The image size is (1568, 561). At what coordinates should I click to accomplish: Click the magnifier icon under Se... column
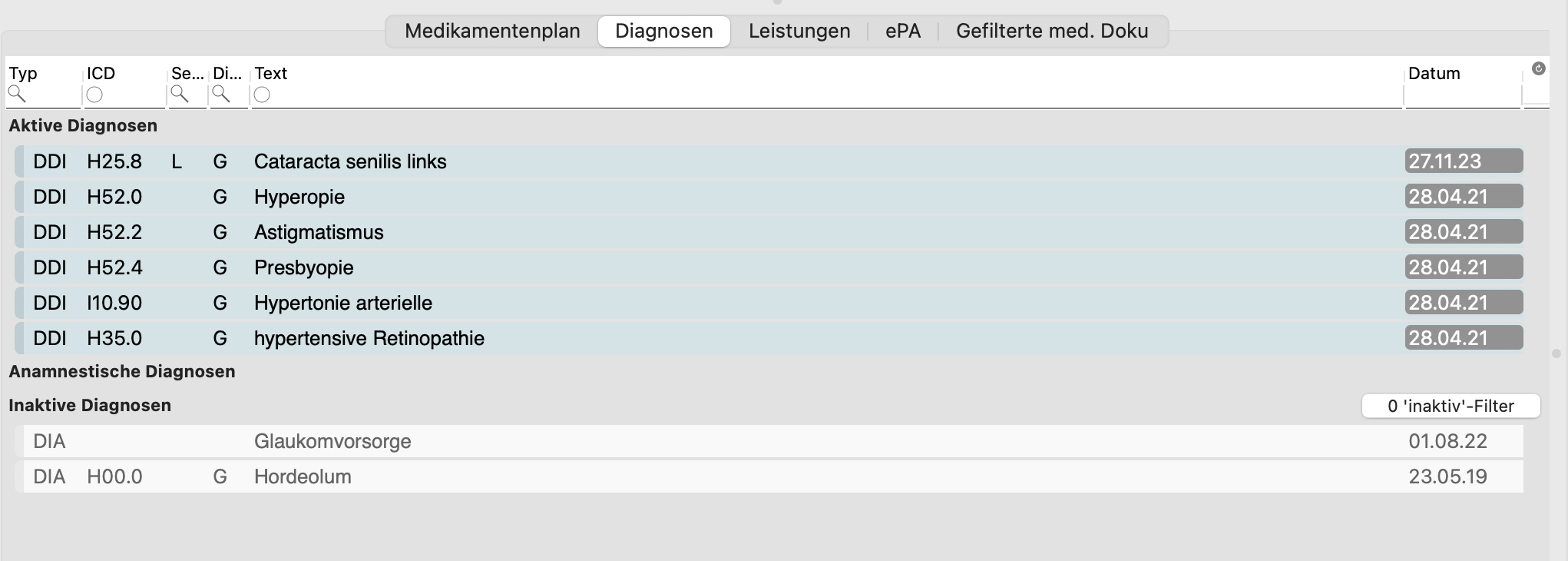click(180, 95)
